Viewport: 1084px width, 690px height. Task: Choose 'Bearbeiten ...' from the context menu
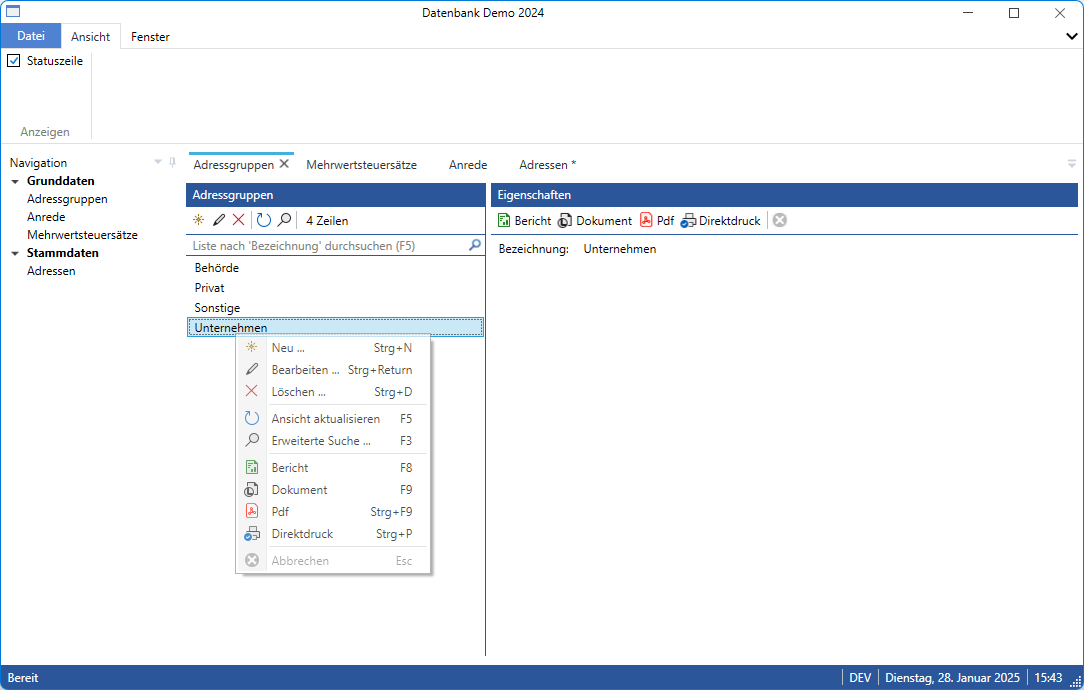click(333, 370)
